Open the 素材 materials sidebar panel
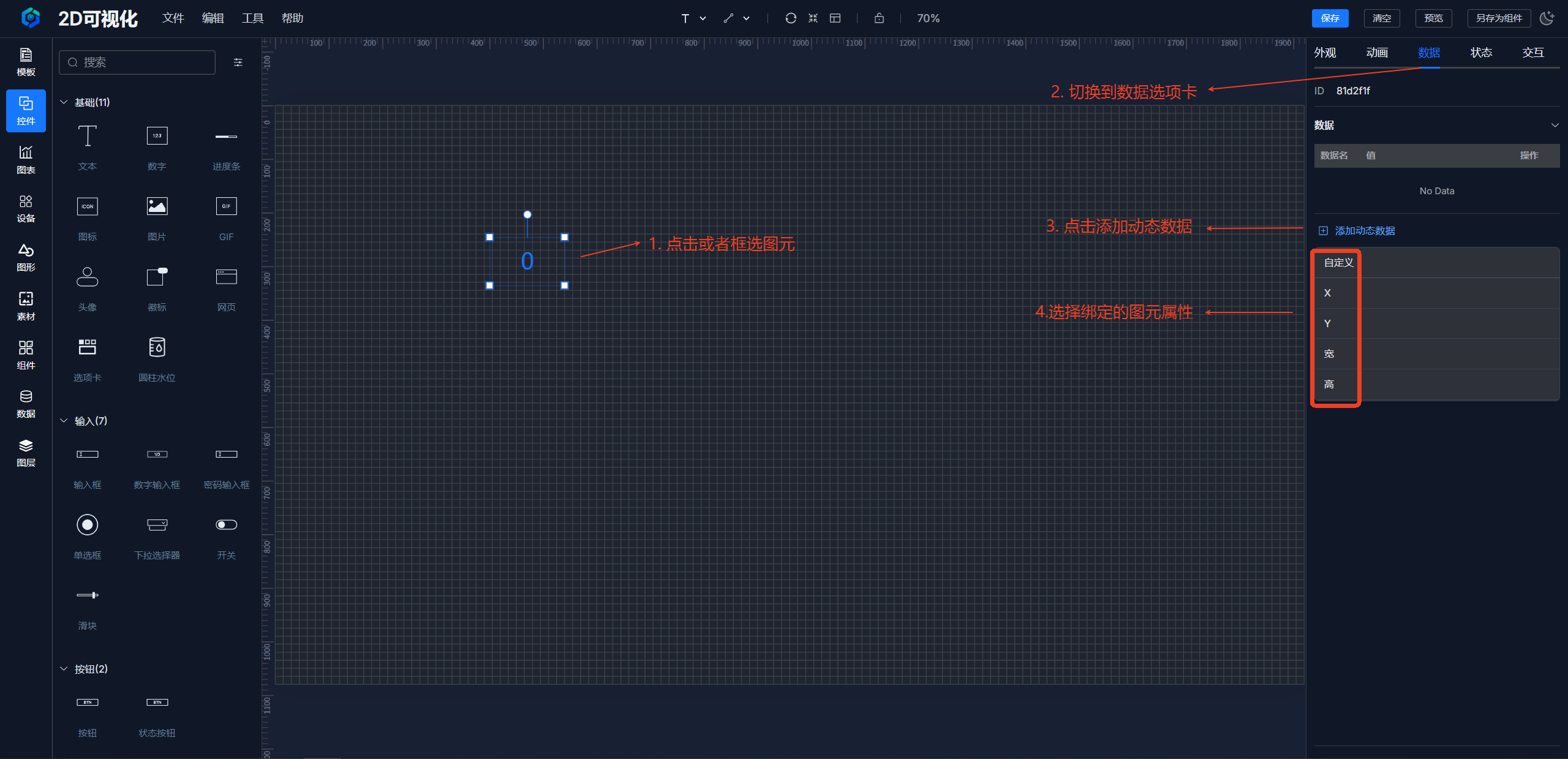The image size is (1568, 759). (26, 306)
